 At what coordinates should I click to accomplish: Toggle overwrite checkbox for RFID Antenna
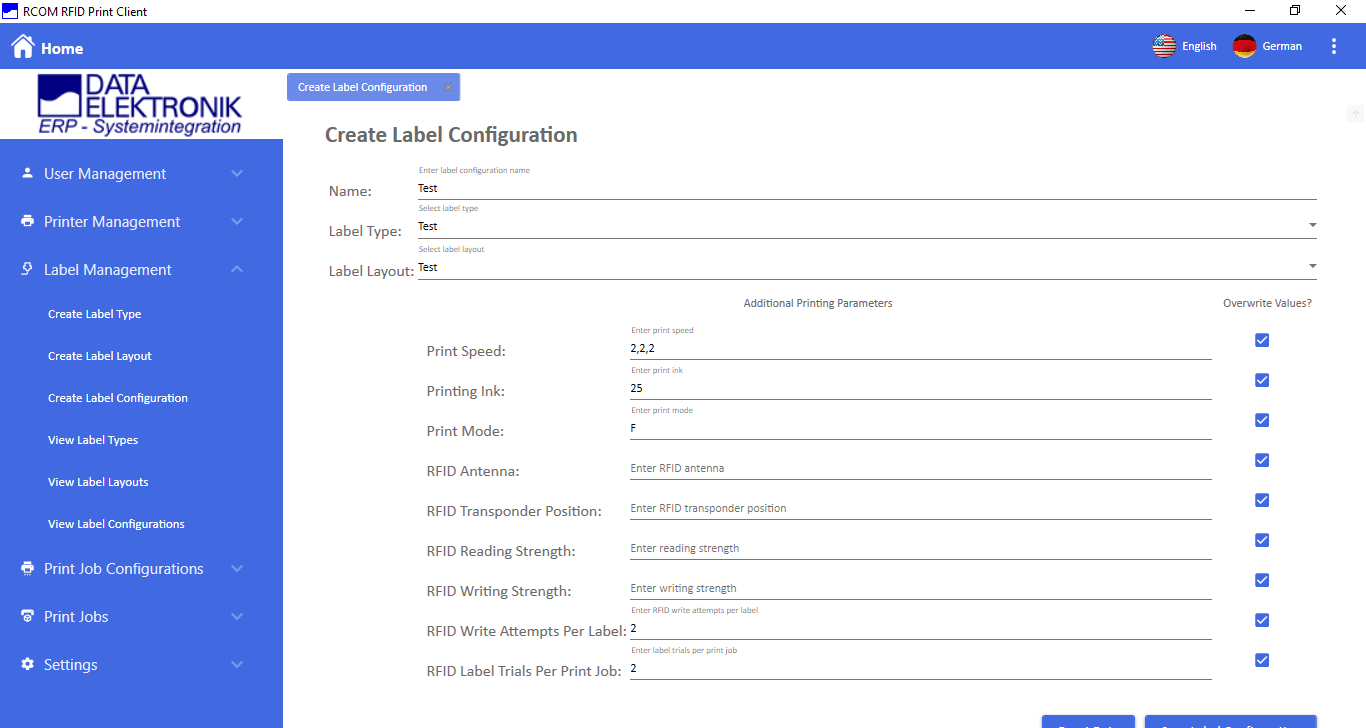1262,460
